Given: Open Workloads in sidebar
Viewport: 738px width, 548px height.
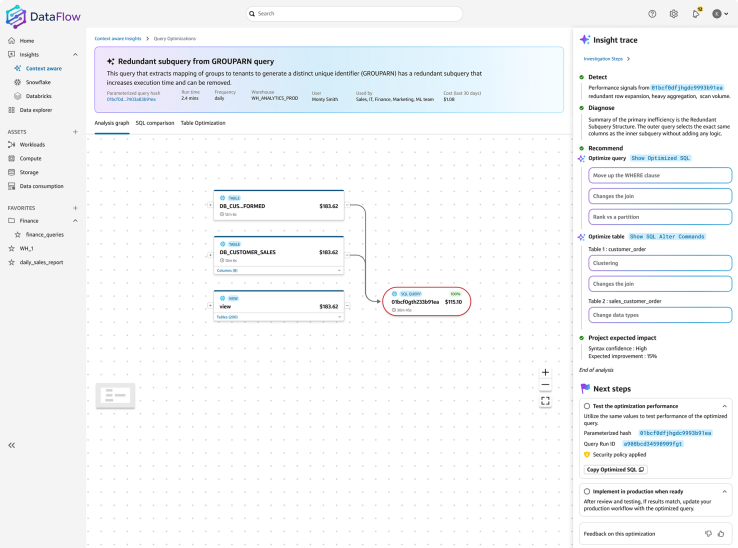Looking at the screenshot, I should [x=32, y=145].
